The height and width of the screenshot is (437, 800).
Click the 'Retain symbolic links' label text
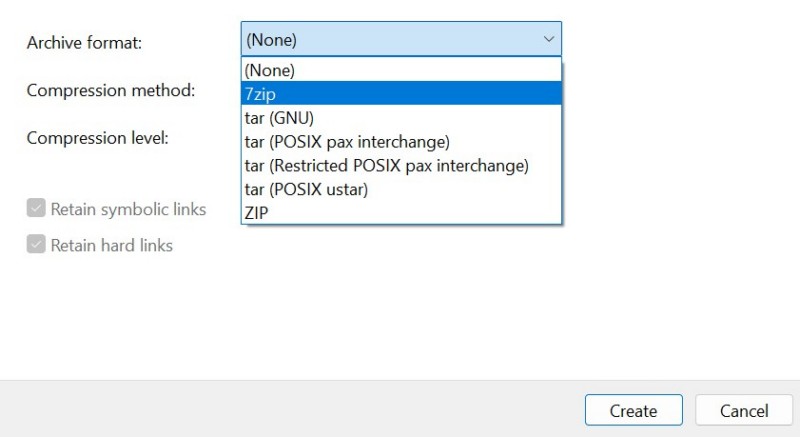click(128, 209)
